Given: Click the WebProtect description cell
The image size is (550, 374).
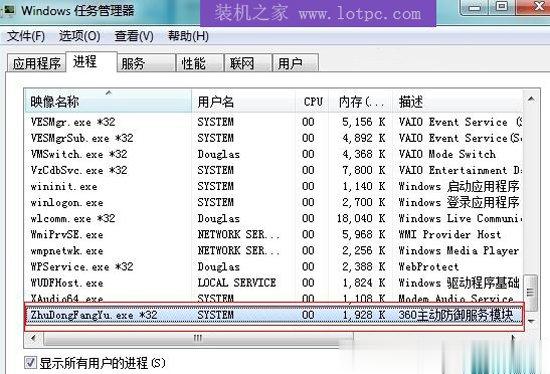Looking at the screenshot, I should pos(429,267).
